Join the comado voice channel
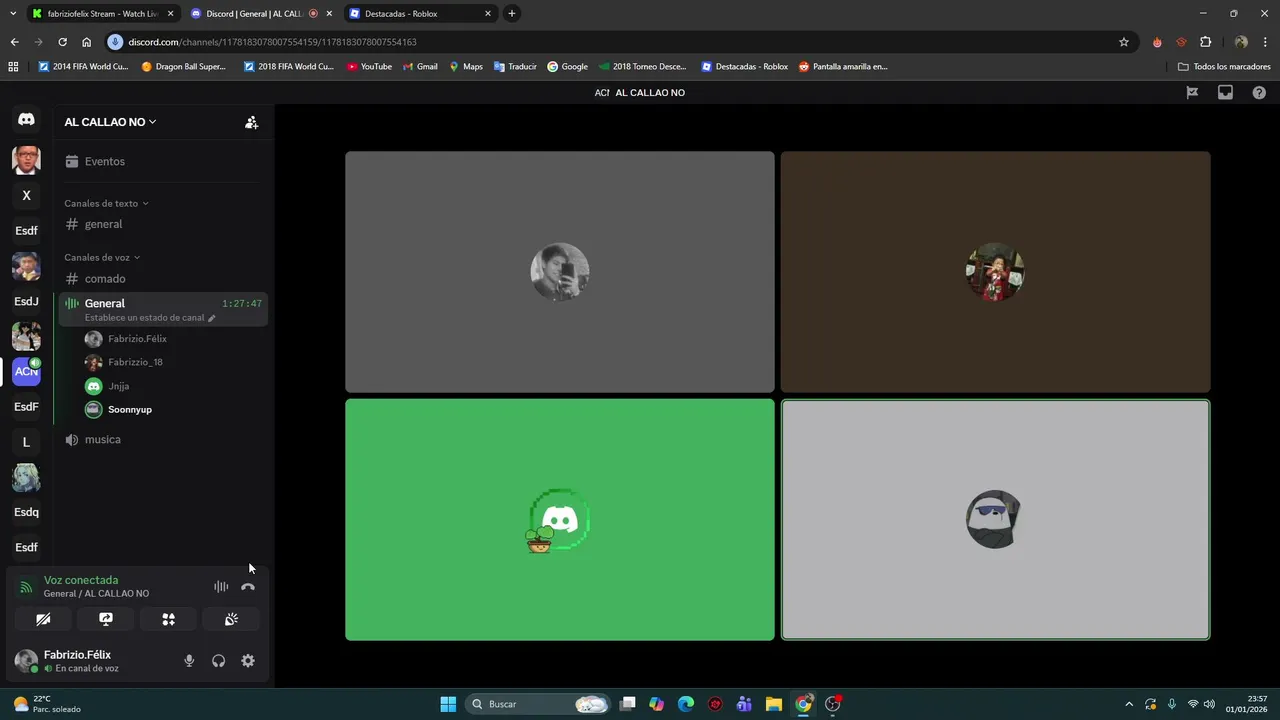Image resolution: width=1280 pixels, height=720 pixels. (x=163, y=279)
